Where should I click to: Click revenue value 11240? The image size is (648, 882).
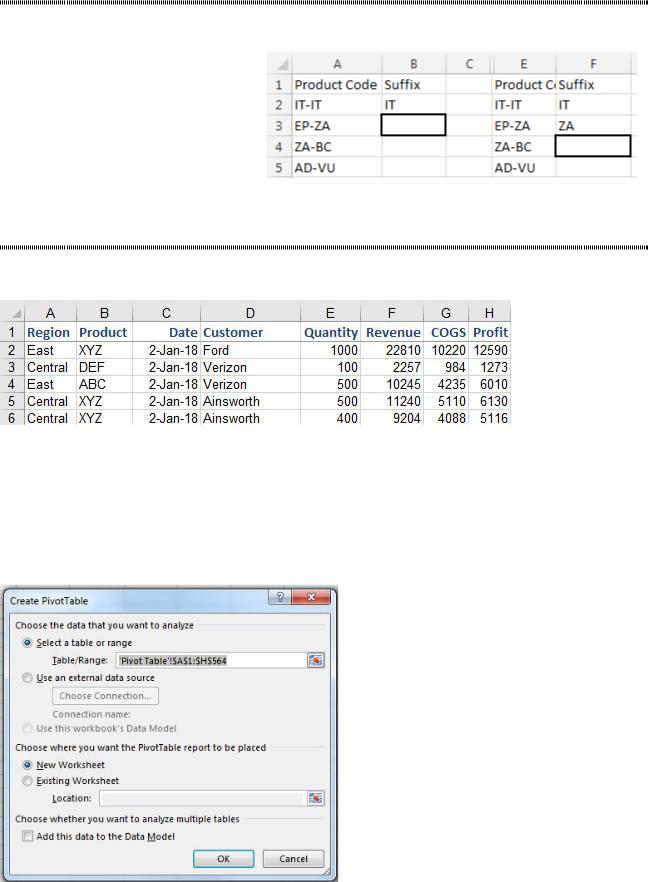pyautogui.click(x=392, y=401)
